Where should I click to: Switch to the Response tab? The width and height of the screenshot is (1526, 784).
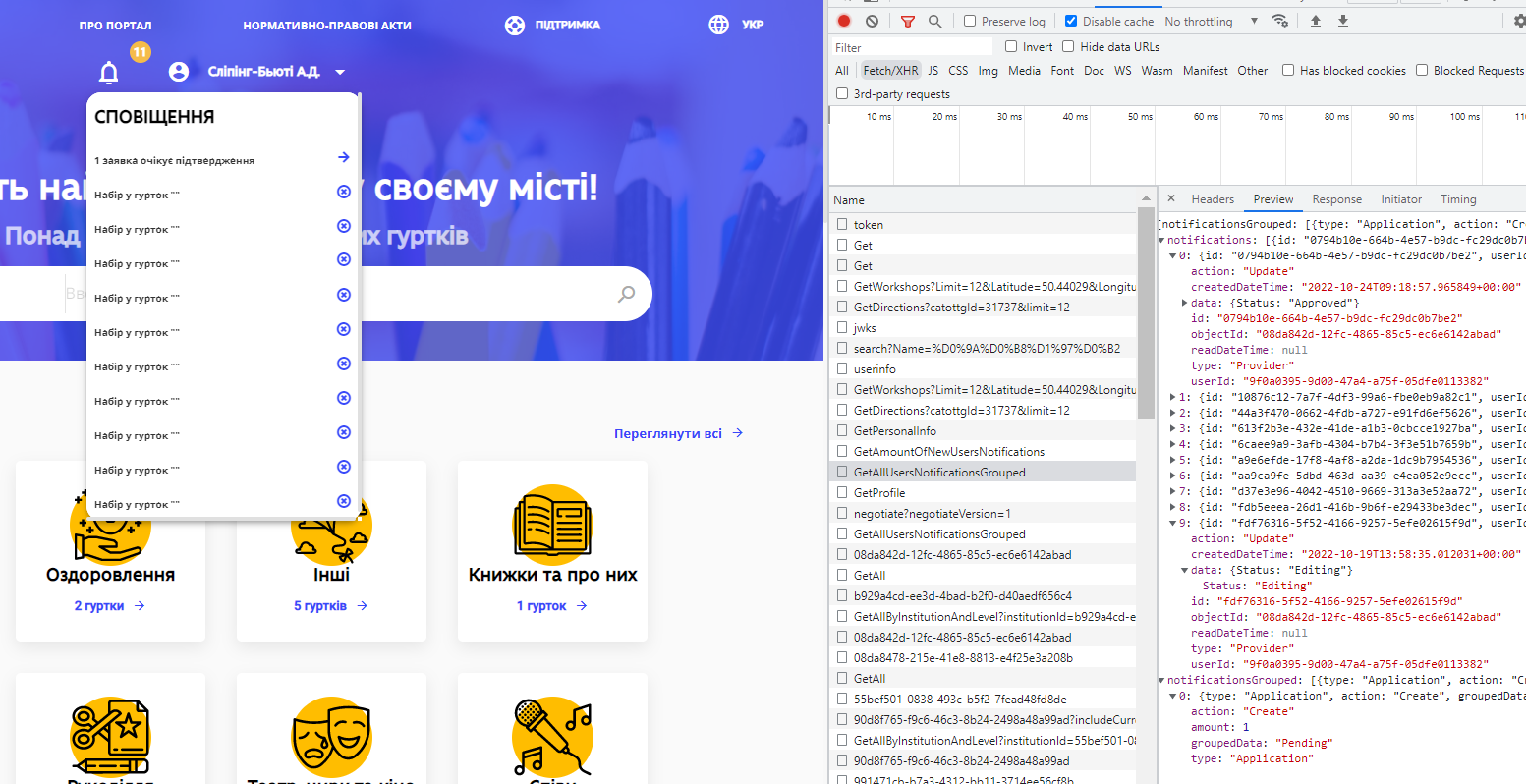click(x=1336, y=198)
